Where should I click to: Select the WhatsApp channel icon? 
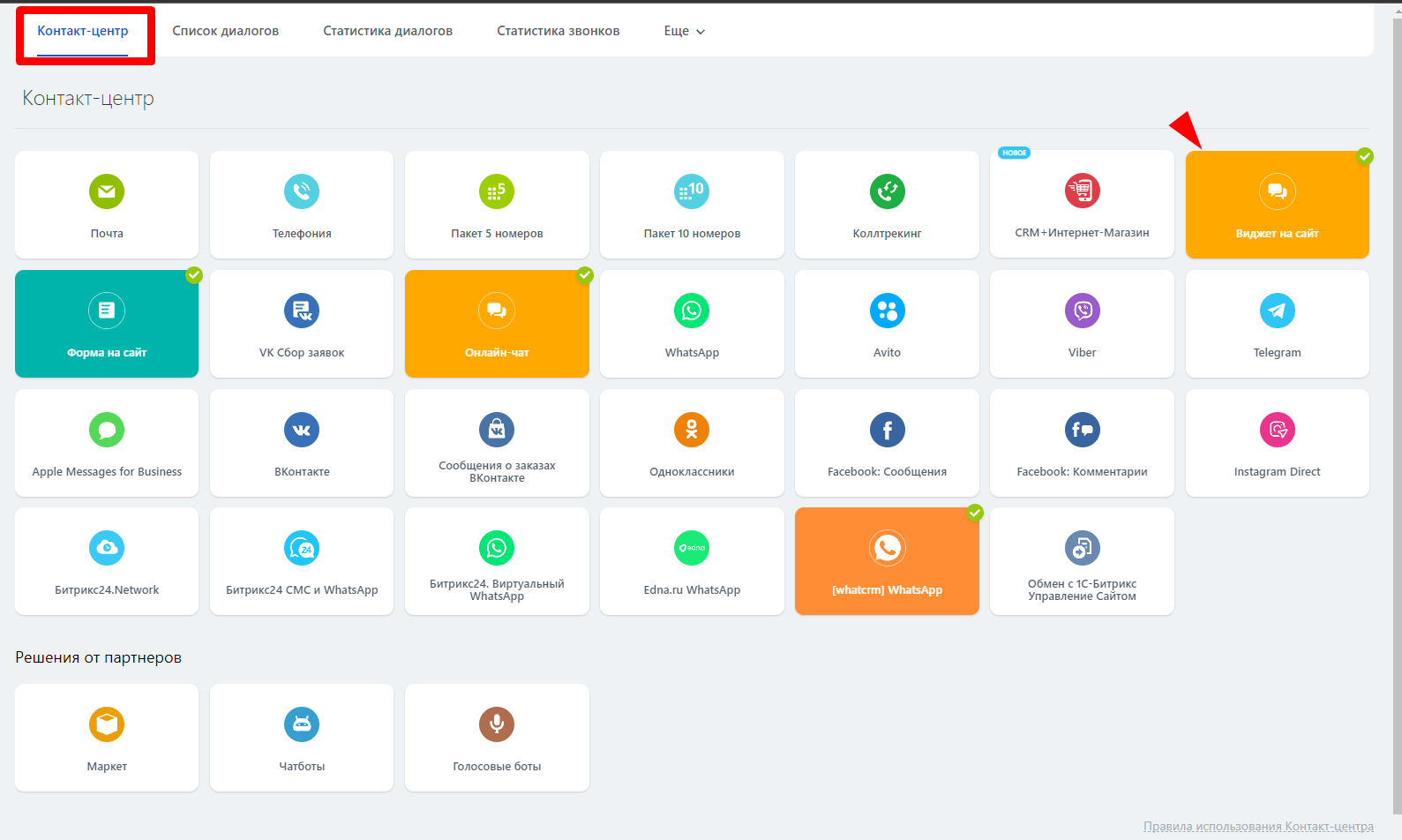[x=692, y=311]
